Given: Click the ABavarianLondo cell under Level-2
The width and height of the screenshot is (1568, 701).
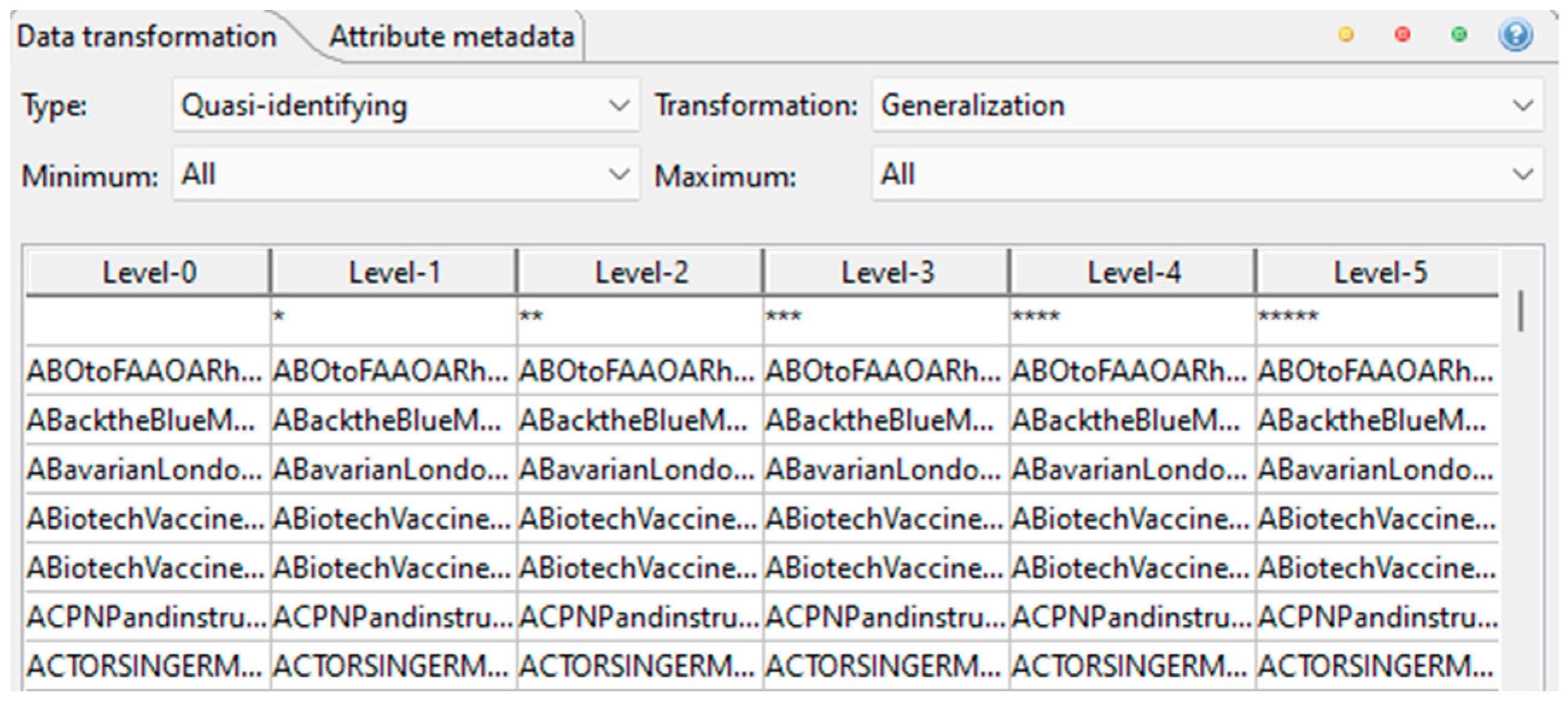Looking at the screenshot, I should (637, 469).
